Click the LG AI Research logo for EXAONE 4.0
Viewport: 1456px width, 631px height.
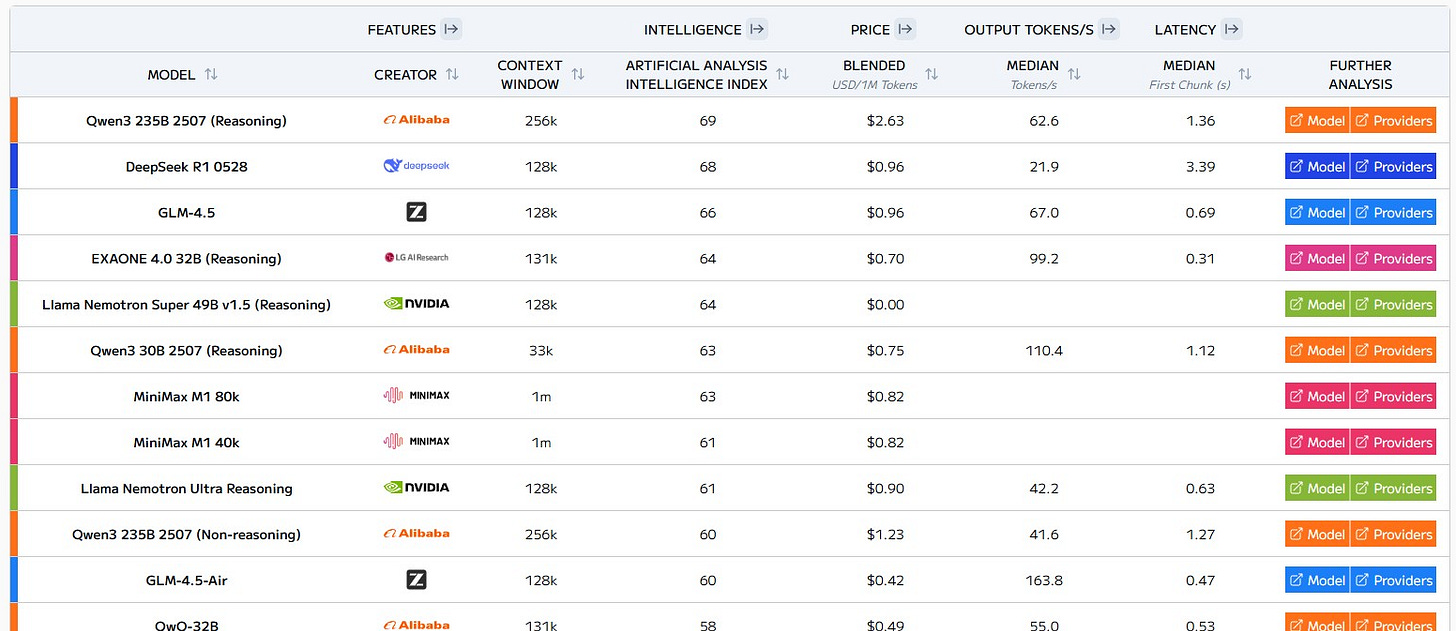click(x=416, y=257)
